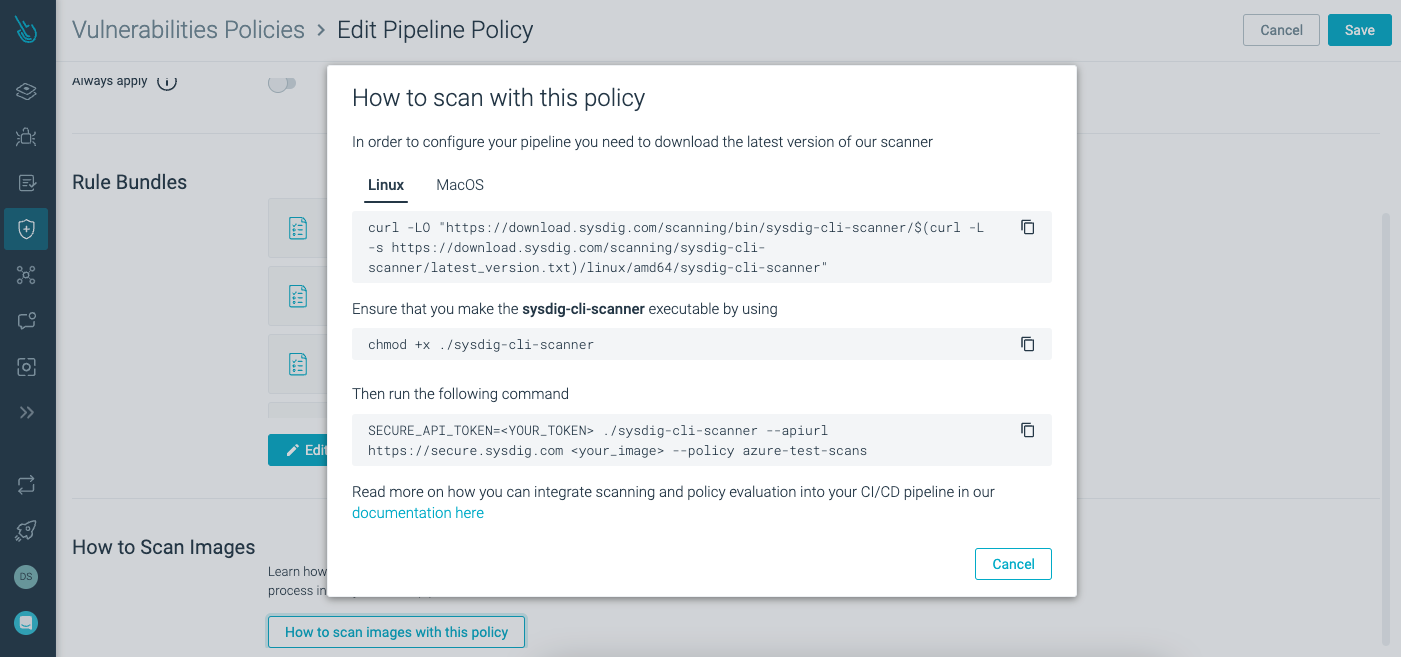Copy the curl download command
Image resolution: width=1401 pixels, height=657 pixels.
coord(1027,227)
